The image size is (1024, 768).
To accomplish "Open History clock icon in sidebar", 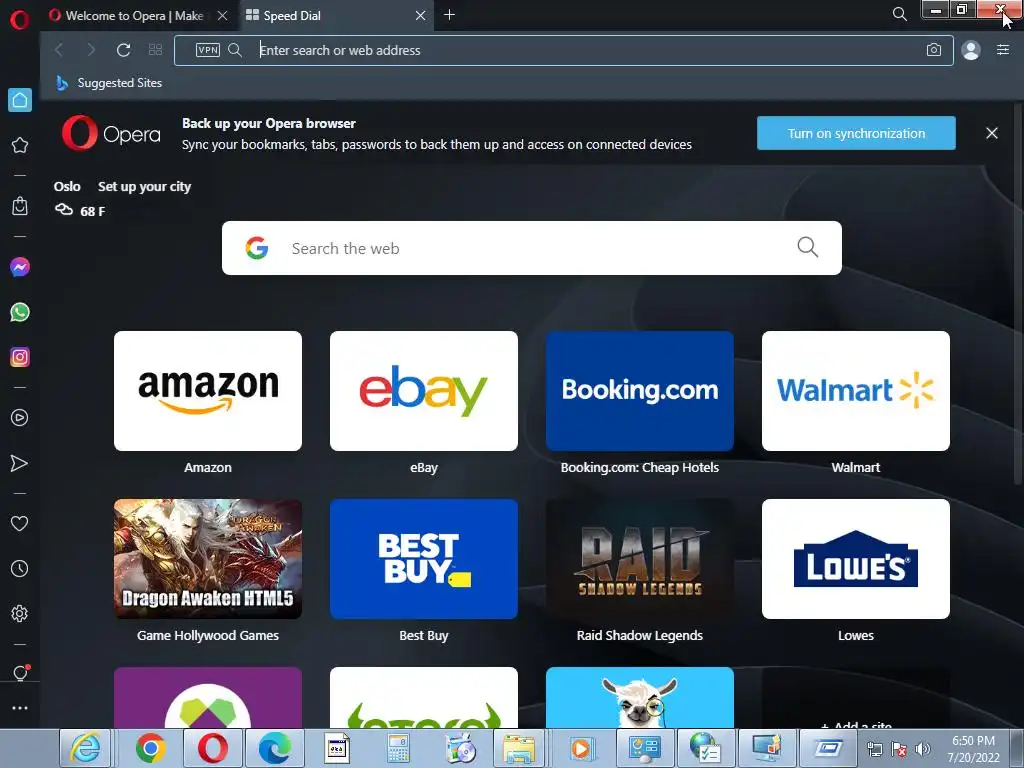I will [20, 569].
